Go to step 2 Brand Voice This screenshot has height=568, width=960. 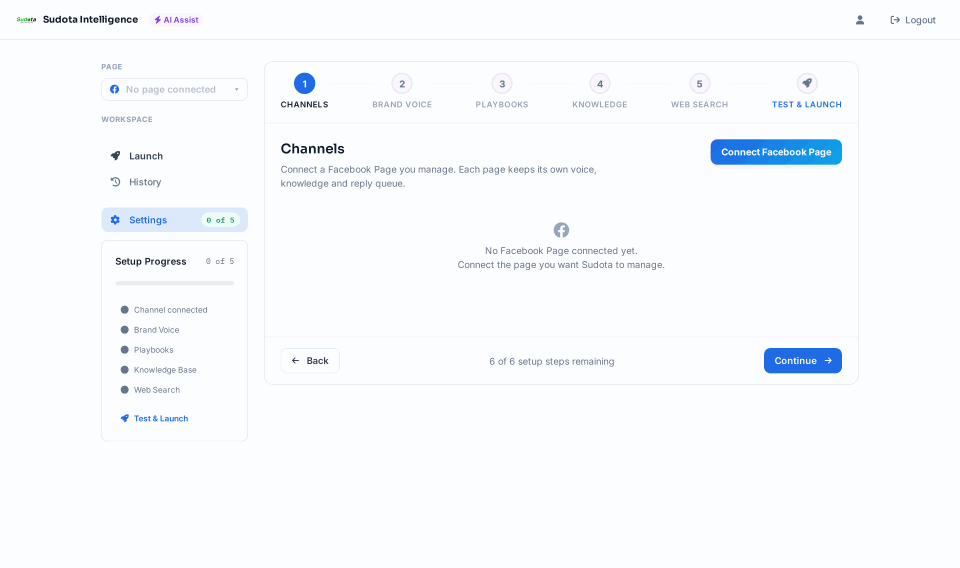tap(402, 91)
